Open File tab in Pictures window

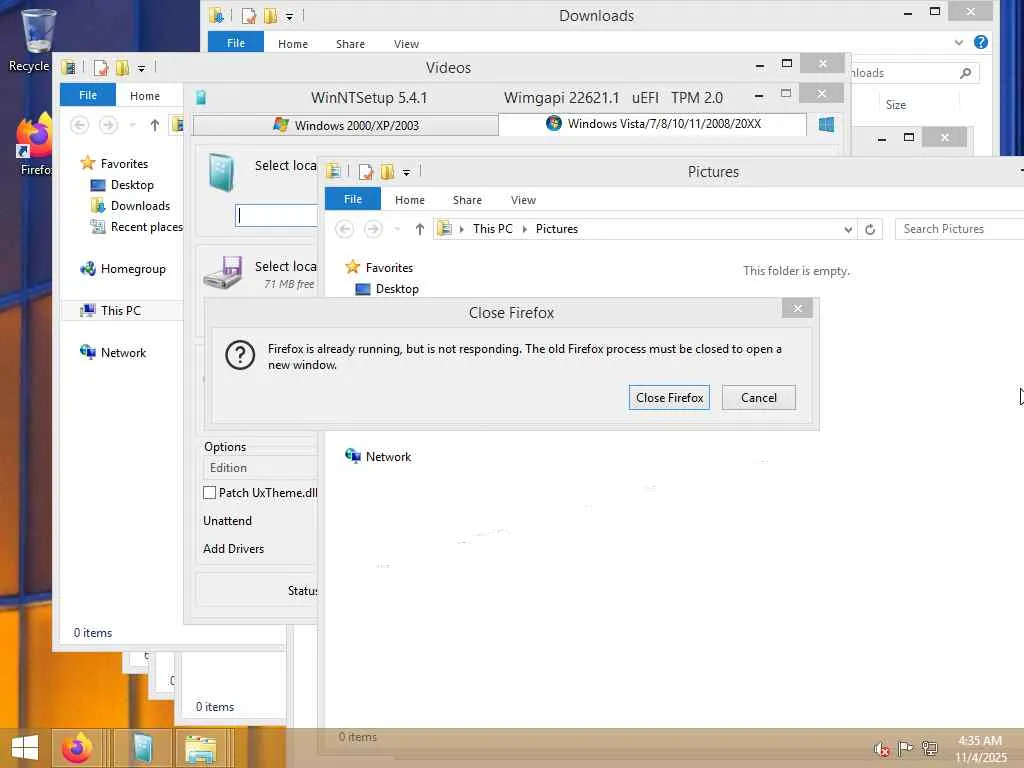[x=353, y=199]
